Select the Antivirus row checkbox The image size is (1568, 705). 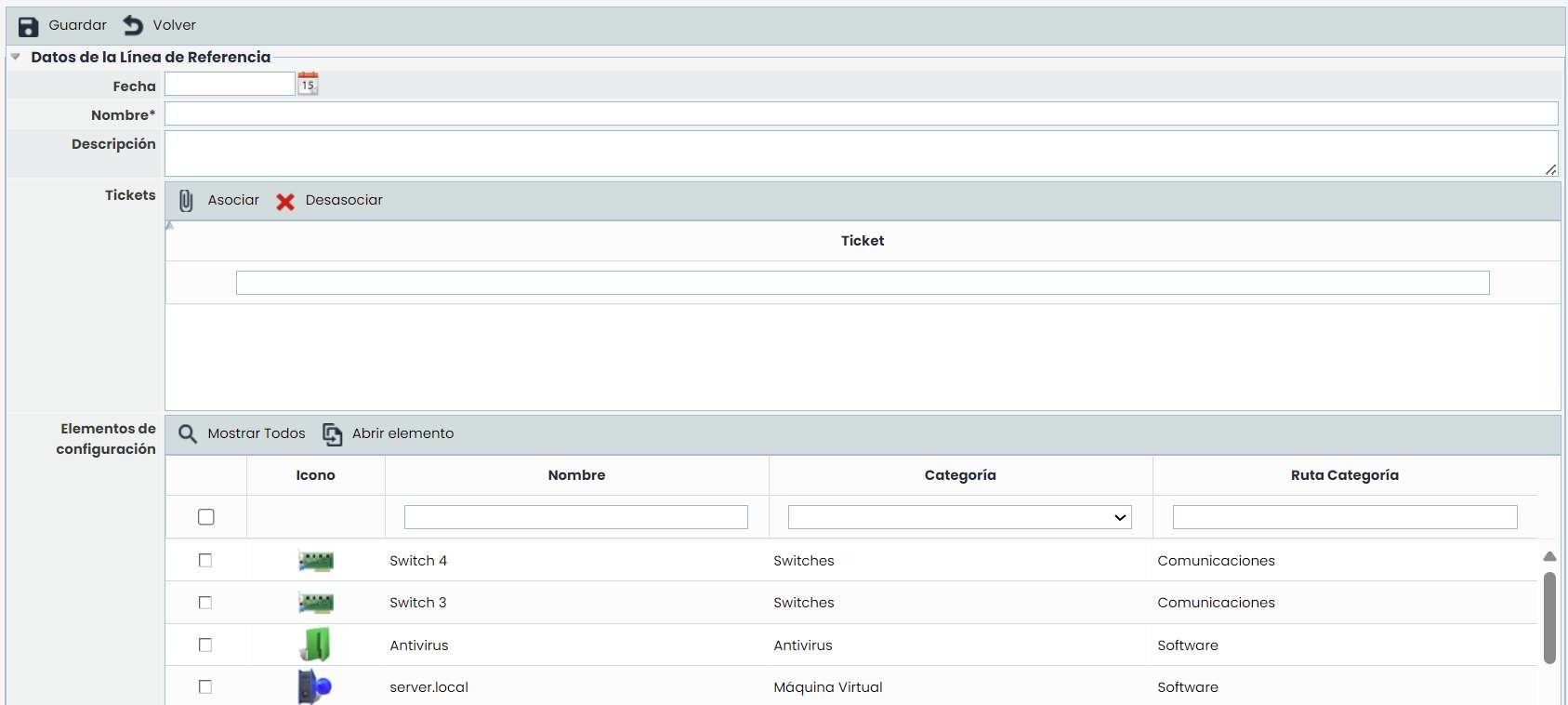(205, 645)
